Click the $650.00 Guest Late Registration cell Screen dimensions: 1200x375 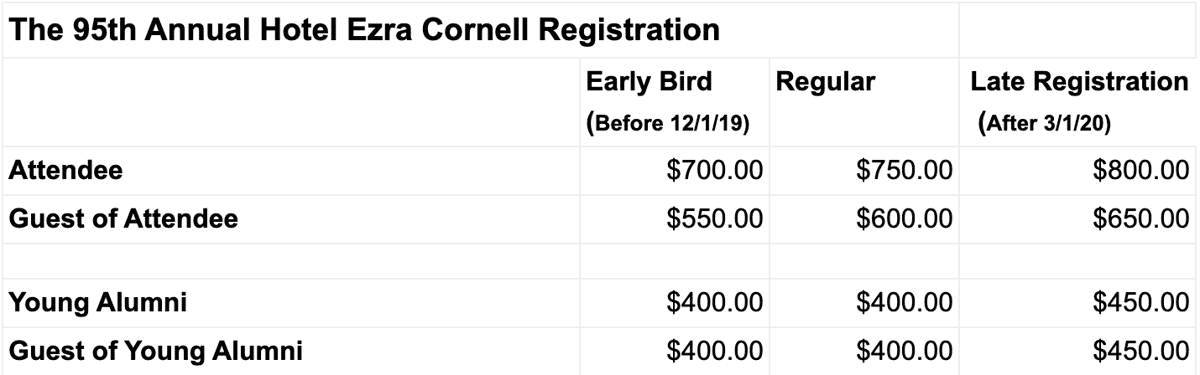(1079, 219)
